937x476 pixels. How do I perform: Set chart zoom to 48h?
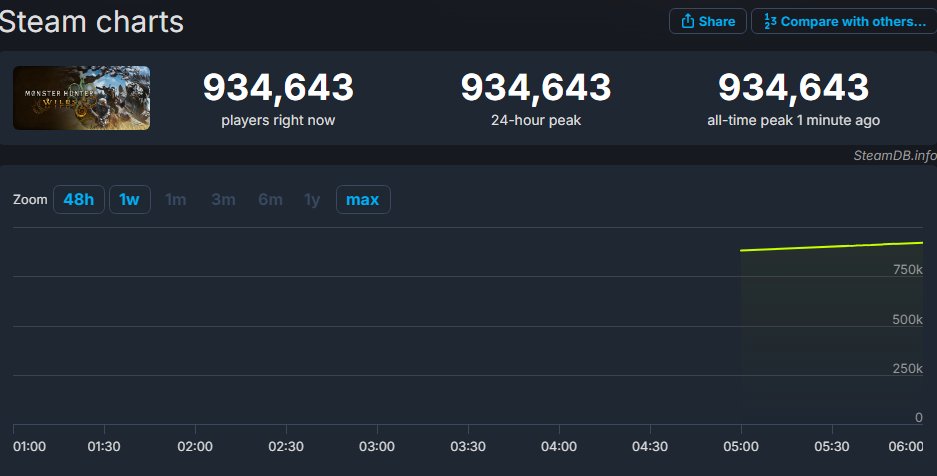pyautogui.click(x=79, y=199)
